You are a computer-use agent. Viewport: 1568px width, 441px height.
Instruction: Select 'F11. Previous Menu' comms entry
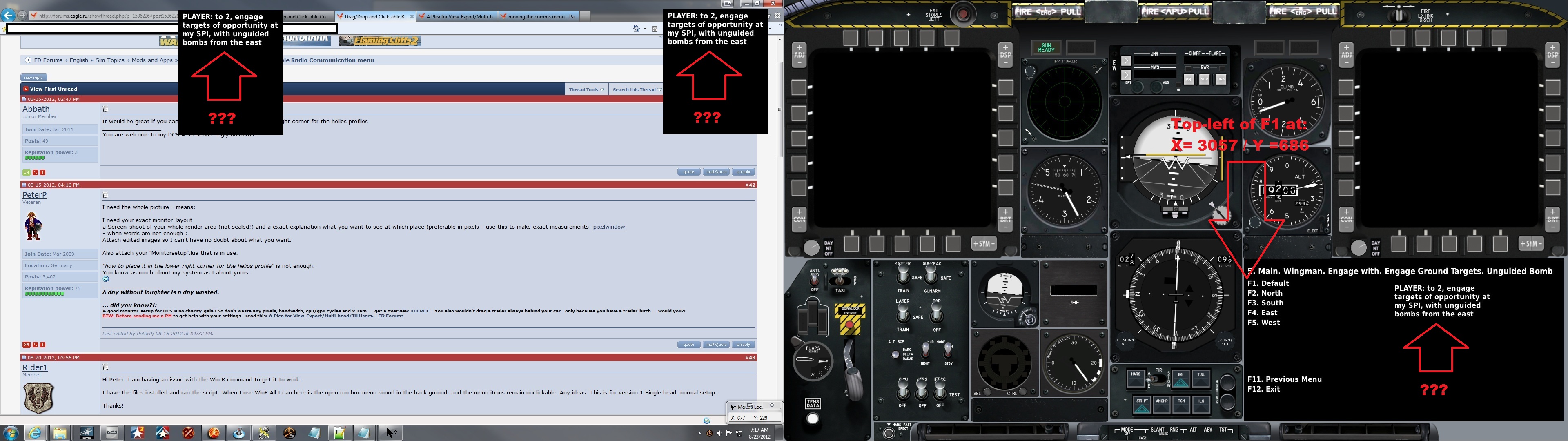click(1284, 379)
